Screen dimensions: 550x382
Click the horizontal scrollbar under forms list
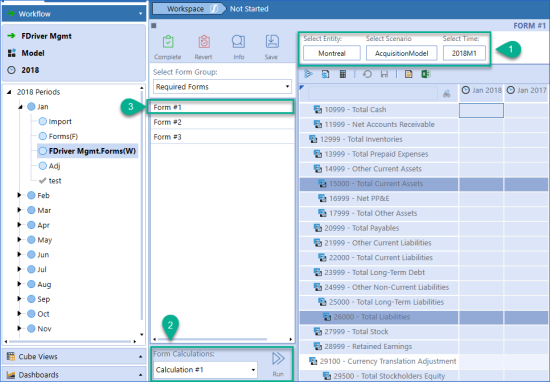[x=212, y=339]
